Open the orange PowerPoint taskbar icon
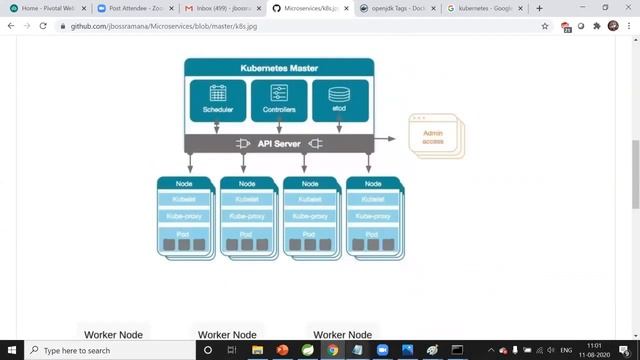Viewport: 640px width, 360px height. coord(282,350)
